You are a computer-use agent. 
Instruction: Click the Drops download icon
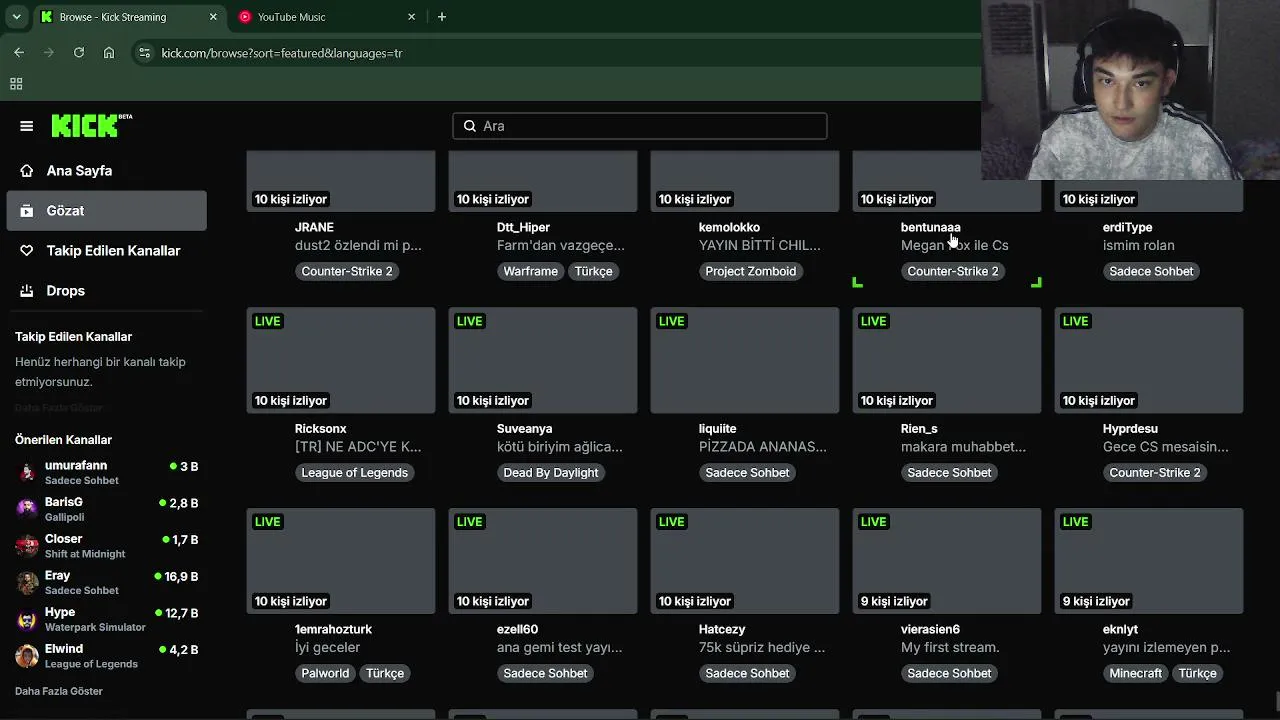[x=27, y=291]
